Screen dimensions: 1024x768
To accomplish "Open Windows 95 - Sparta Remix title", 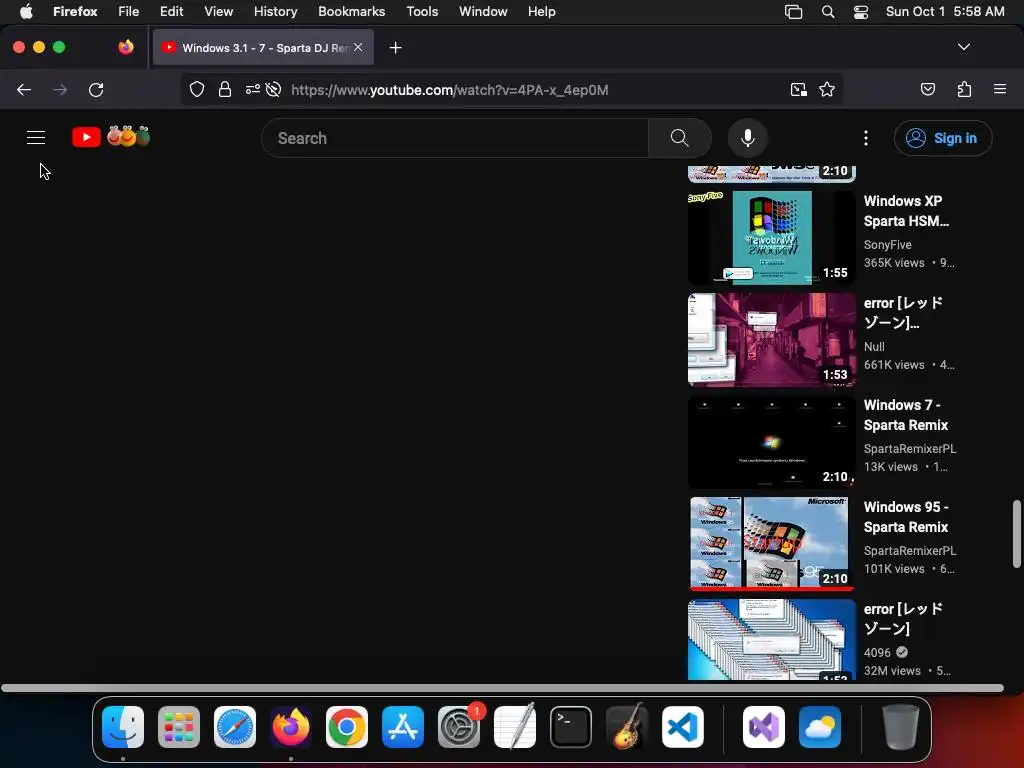I will click(906, 517).
